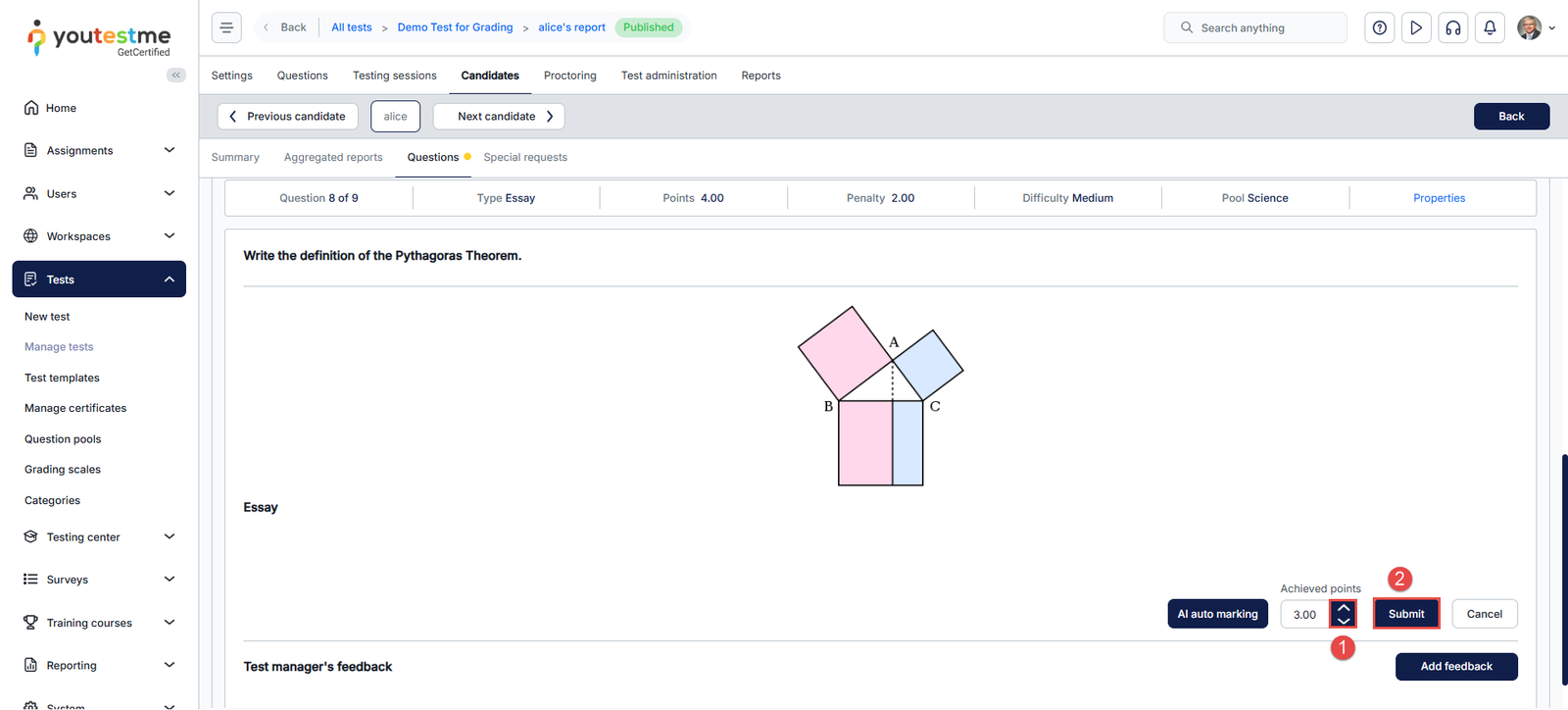The width and height of the screenshot is (1568, 710).
Task: Open the help question mark icon
Action: [1380, 27]
